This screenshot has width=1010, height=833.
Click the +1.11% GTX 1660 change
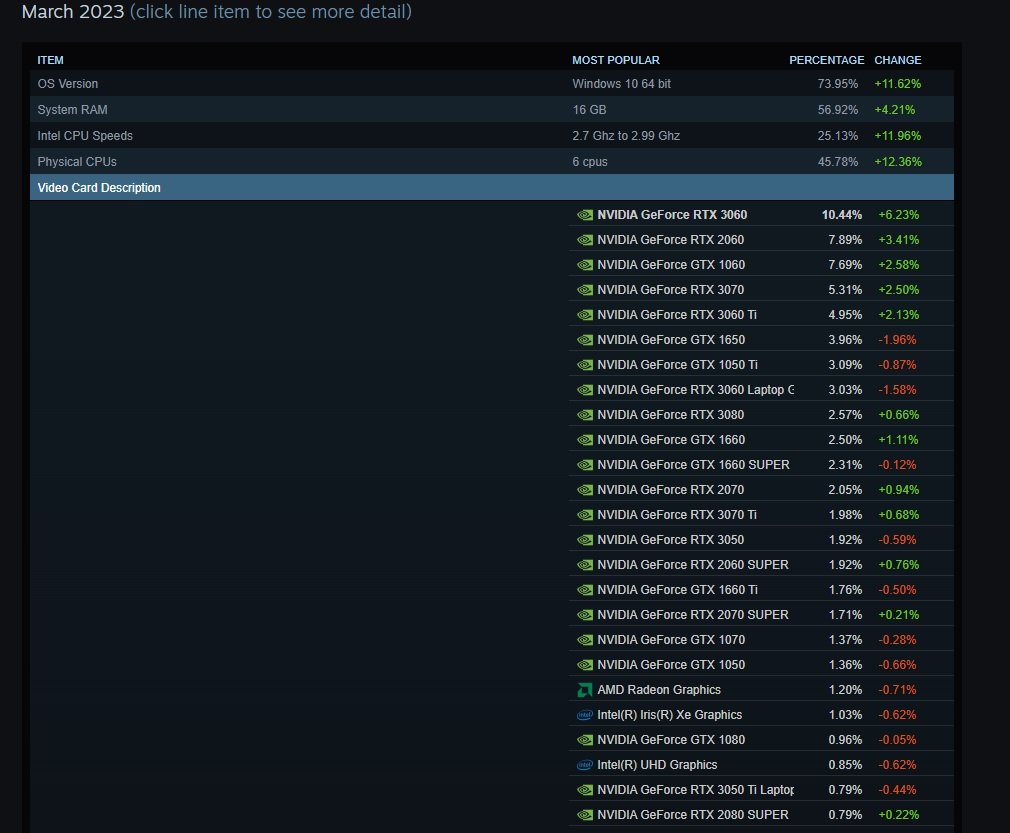tap(899, 440)
